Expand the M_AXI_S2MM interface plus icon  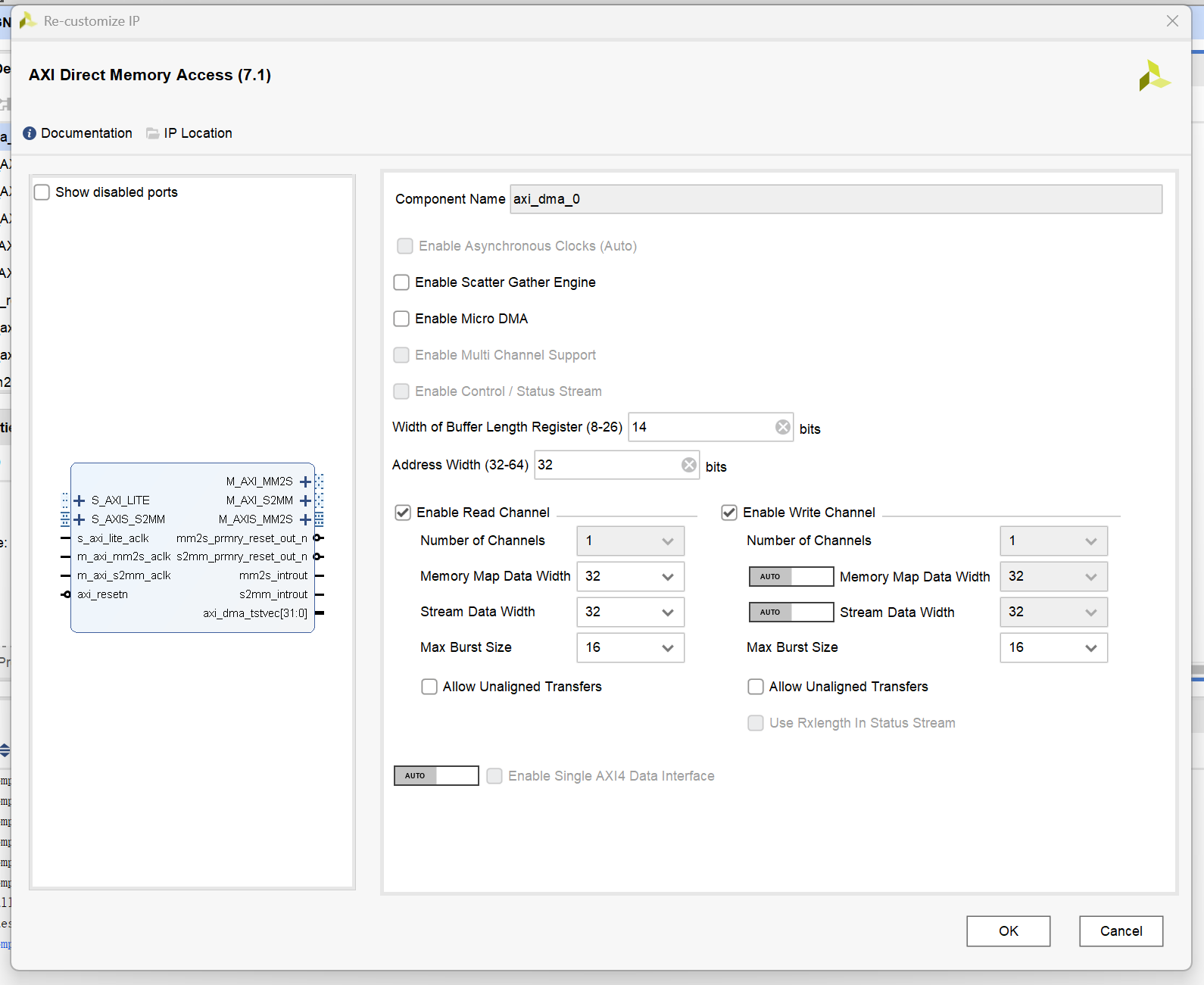coord(305,500)
